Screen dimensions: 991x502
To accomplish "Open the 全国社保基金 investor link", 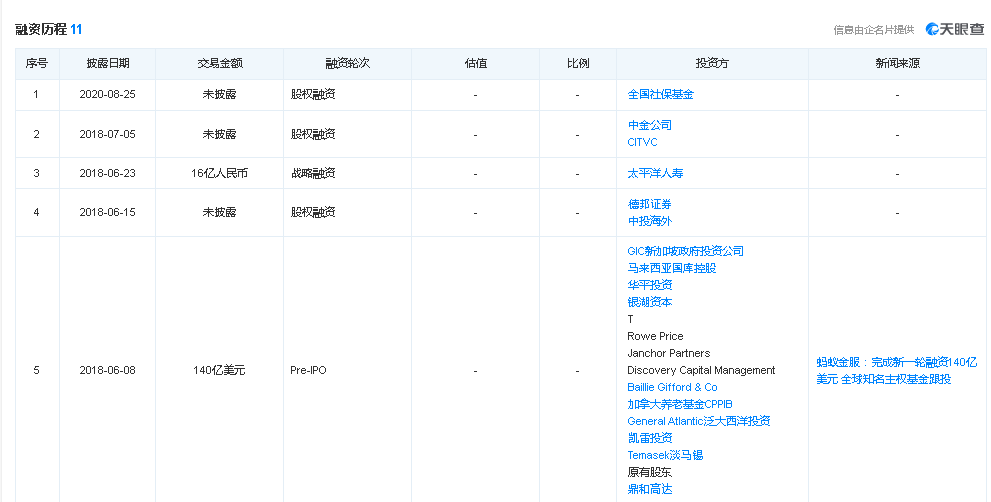I will click(660, 94).
